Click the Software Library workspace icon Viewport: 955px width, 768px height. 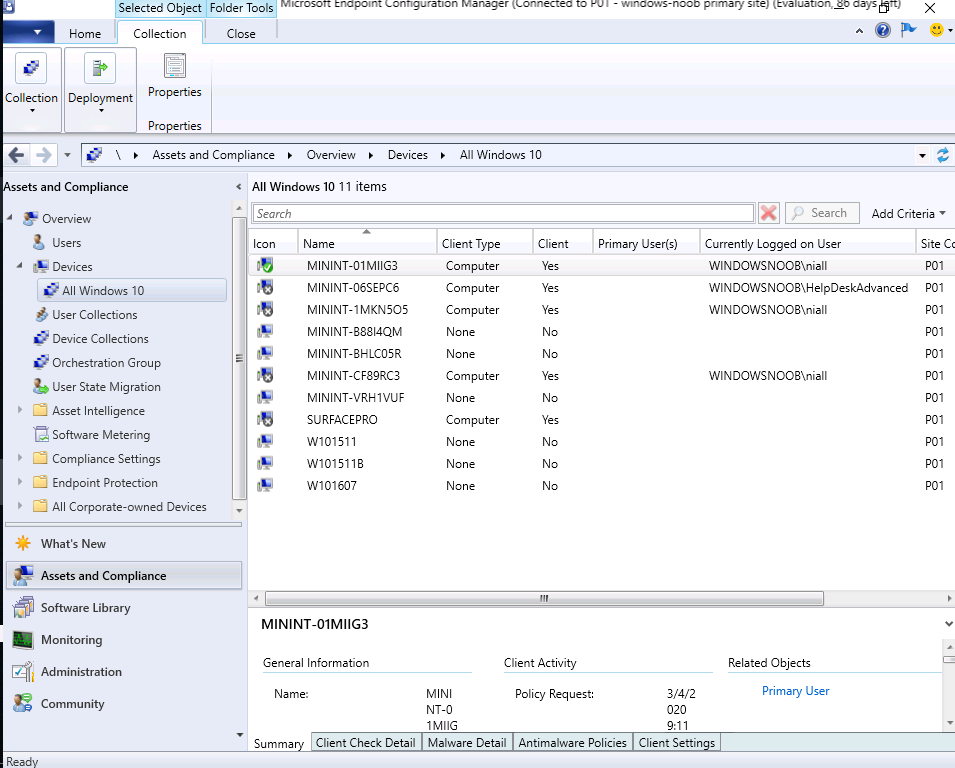[x=23, y=608]
